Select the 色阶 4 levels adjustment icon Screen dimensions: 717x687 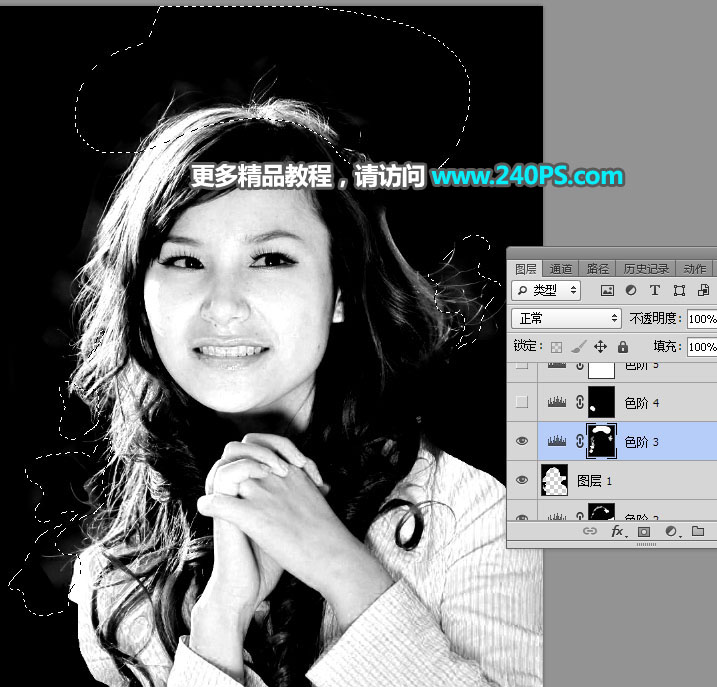[x=556, y=402]
